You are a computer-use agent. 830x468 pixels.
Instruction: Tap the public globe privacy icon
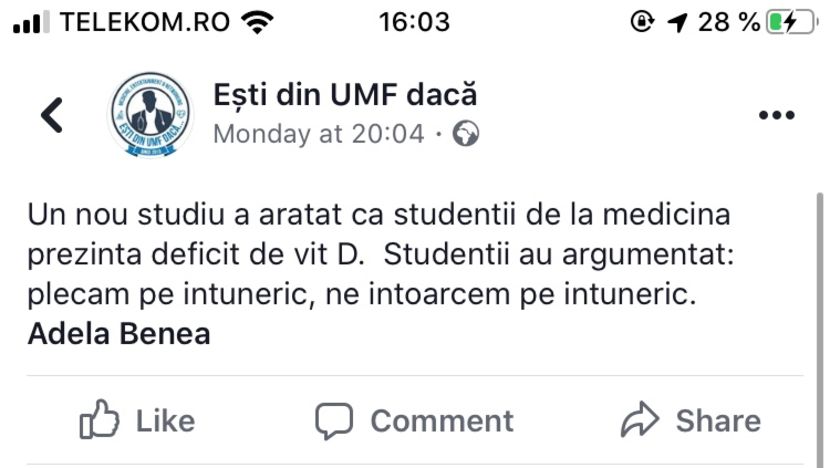[x=466, y=134]
